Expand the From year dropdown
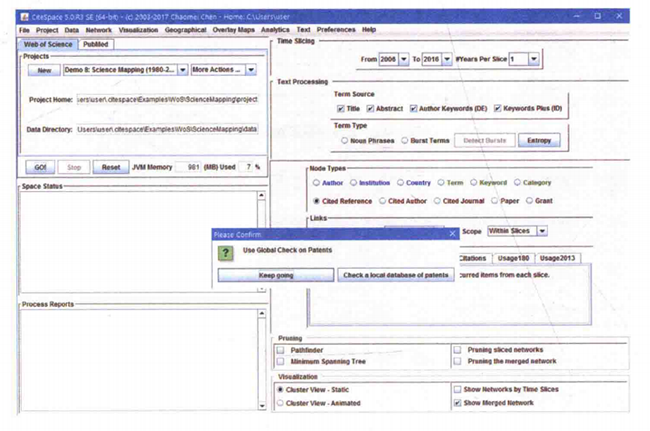This screenshot has width=650, height=431. pos(403,60)
